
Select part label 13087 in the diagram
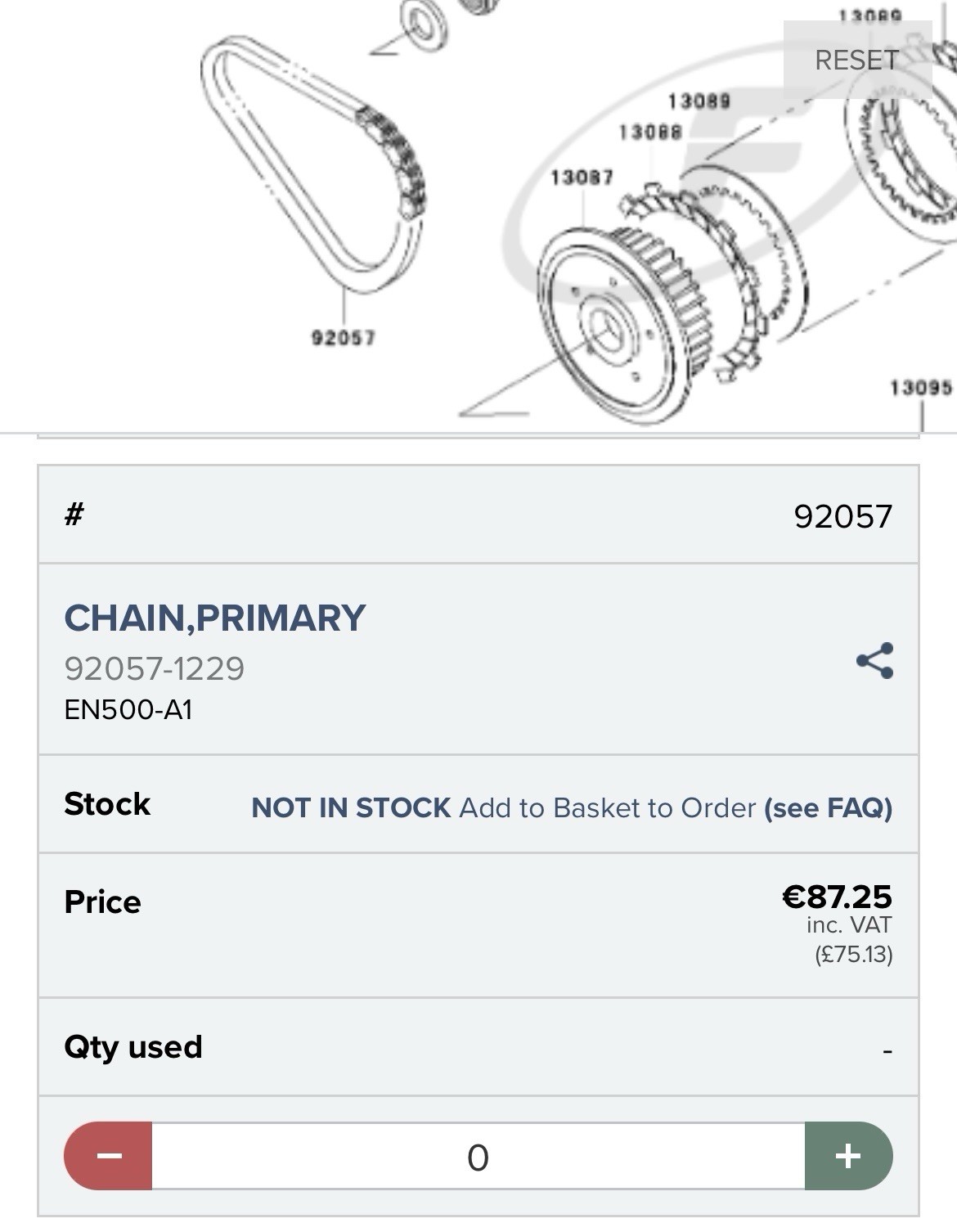pyautogui.click(x=582, y=177)
